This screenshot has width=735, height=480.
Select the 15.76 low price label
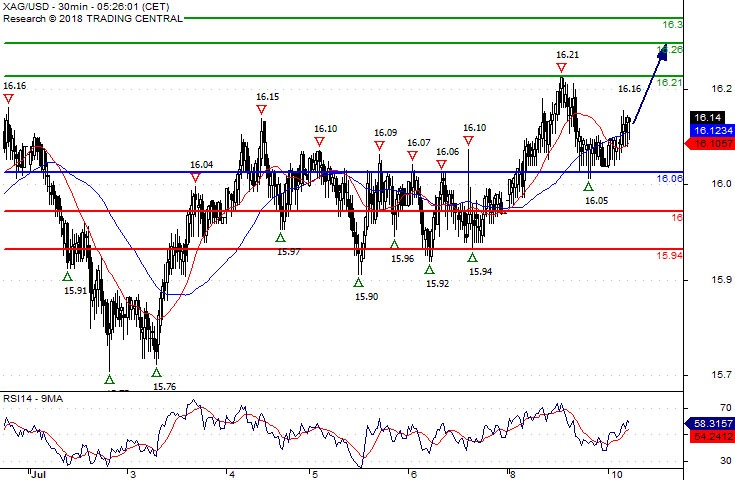165,386
